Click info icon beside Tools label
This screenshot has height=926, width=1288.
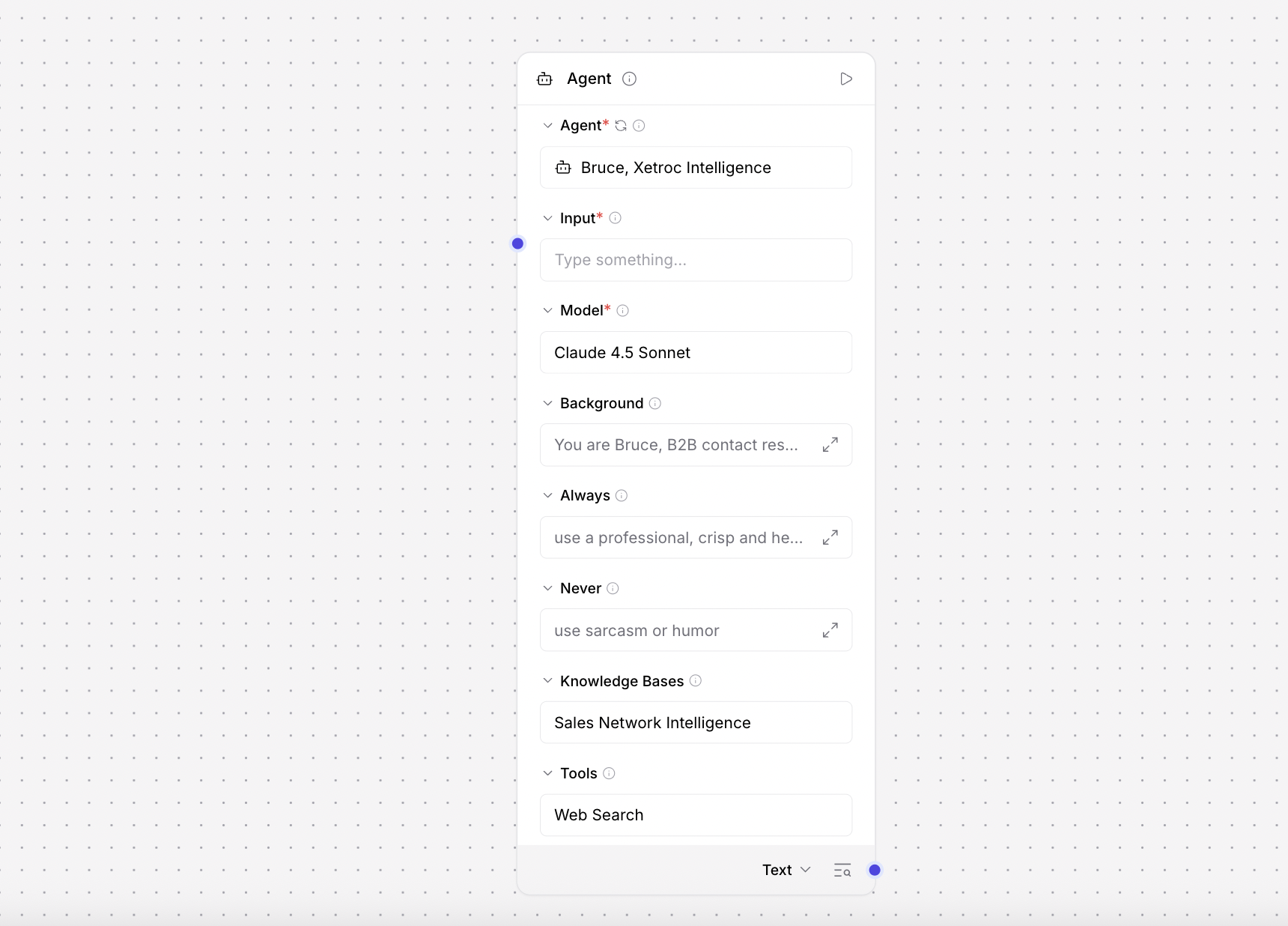point(609,773)
